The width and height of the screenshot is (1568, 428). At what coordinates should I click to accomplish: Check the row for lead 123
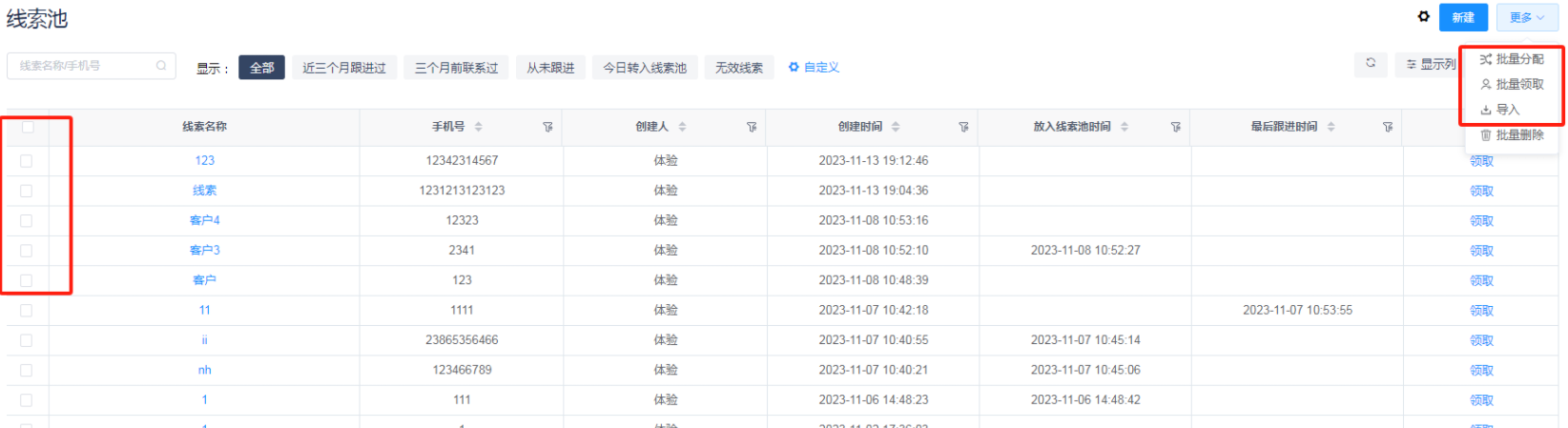pyautogui.click(x=26, y=161)
